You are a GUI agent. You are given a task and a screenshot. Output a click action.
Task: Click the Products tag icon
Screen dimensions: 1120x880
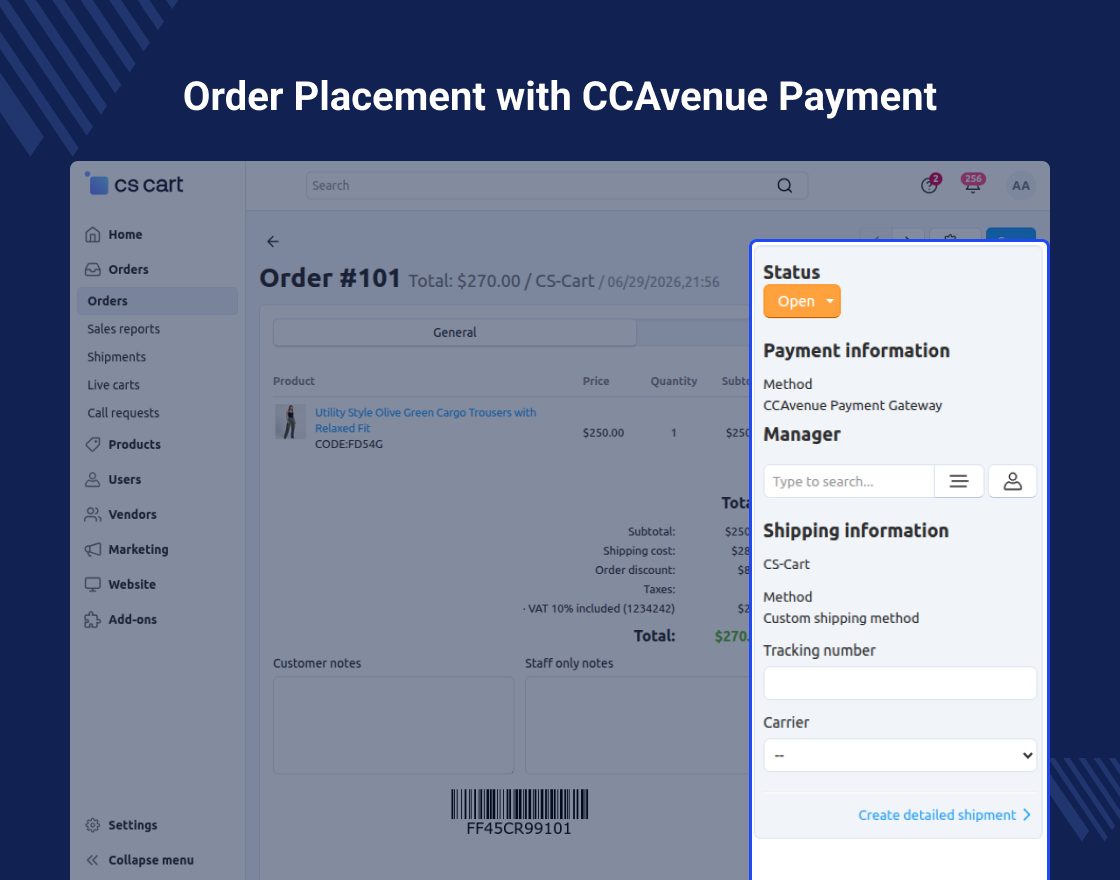click(x=92, y=444)
